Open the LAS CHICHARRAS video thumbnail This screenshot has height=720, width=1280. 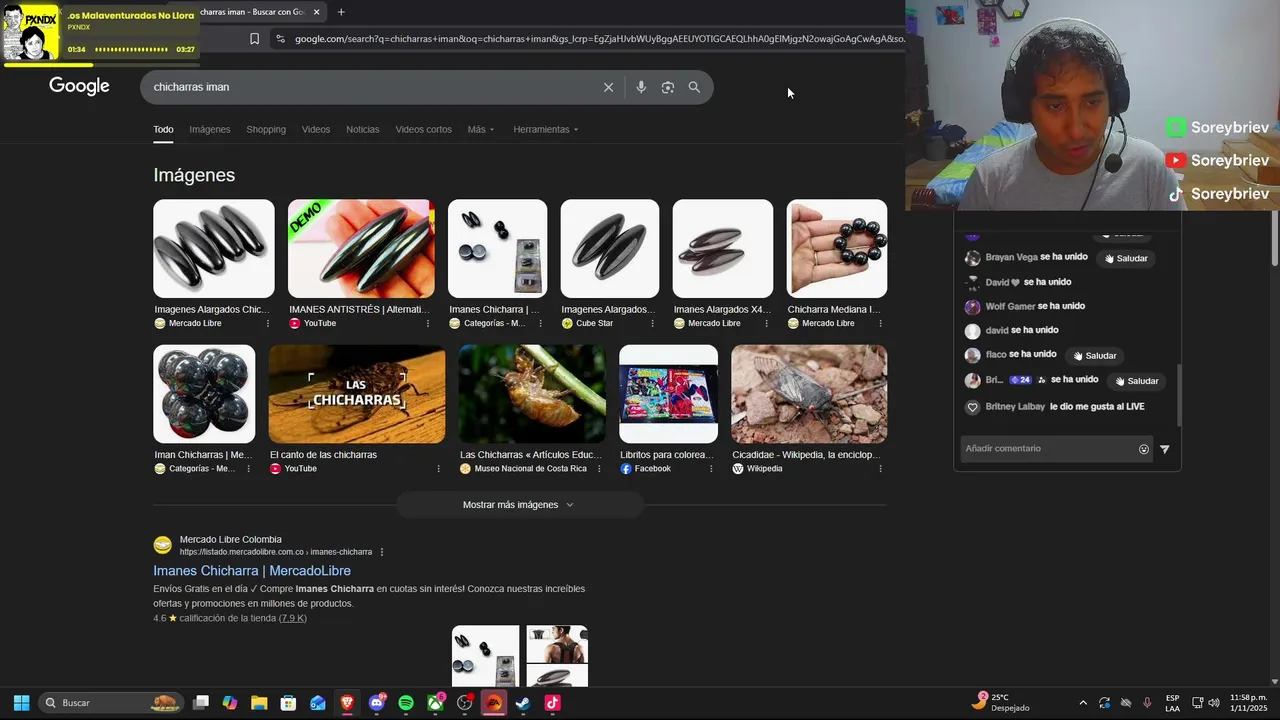point(357,394)
